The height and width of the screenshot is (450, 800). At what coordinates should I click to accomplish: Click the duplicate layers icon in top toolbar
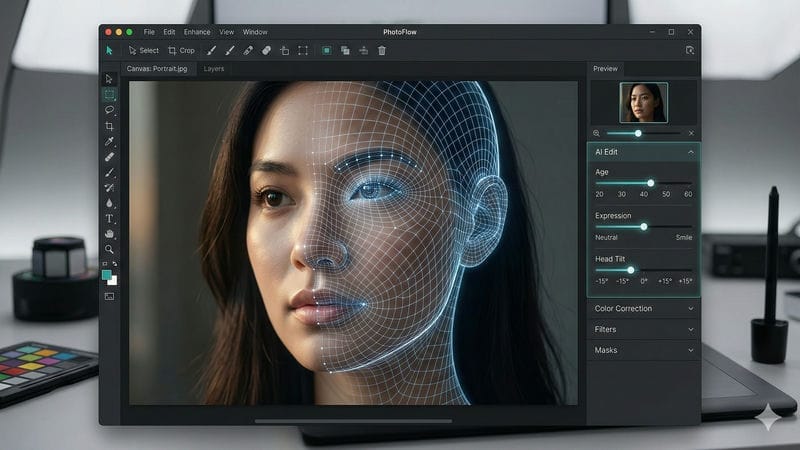345,51
